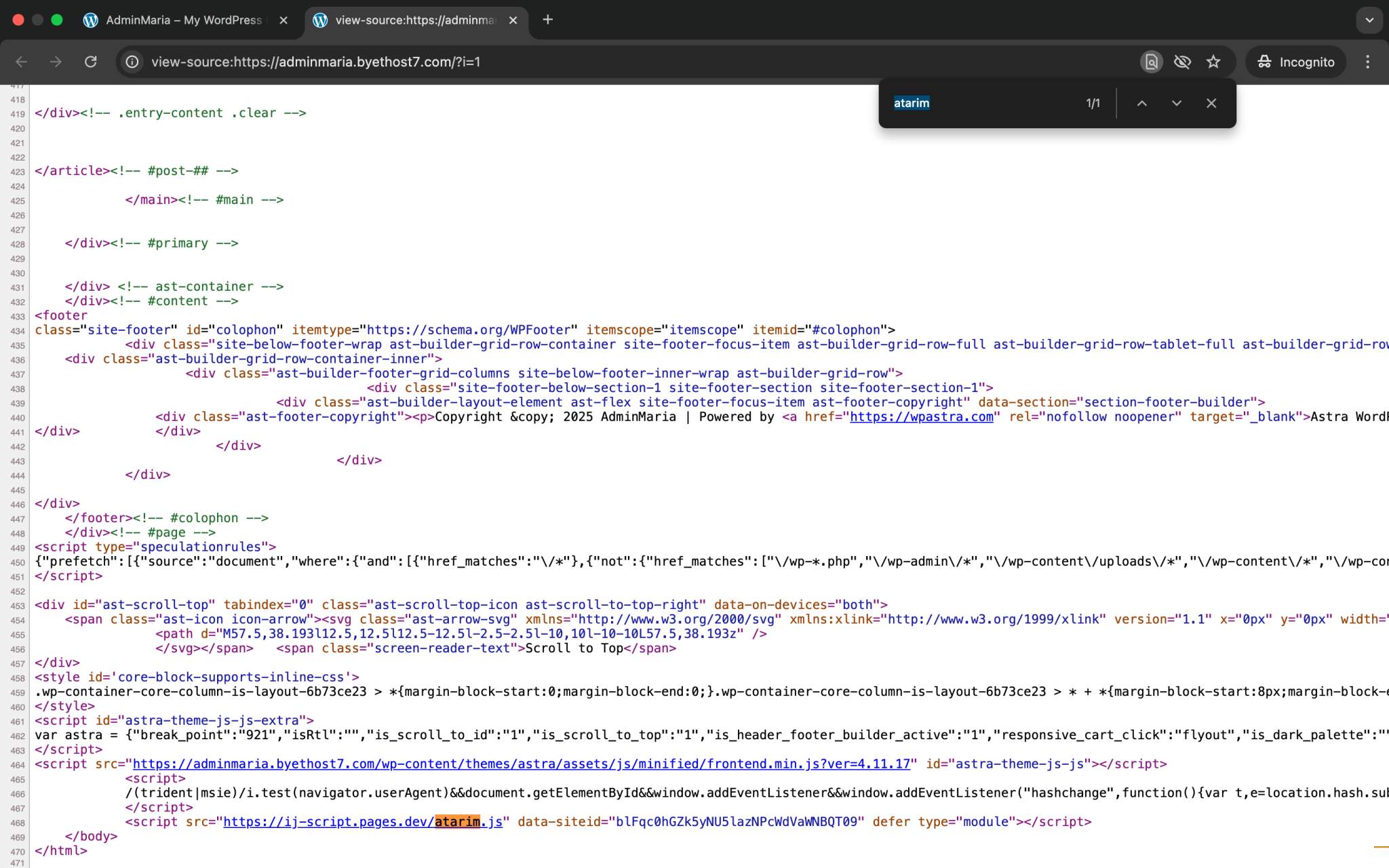Toggle the third-party cookies eye icon

click(1182, 62)
